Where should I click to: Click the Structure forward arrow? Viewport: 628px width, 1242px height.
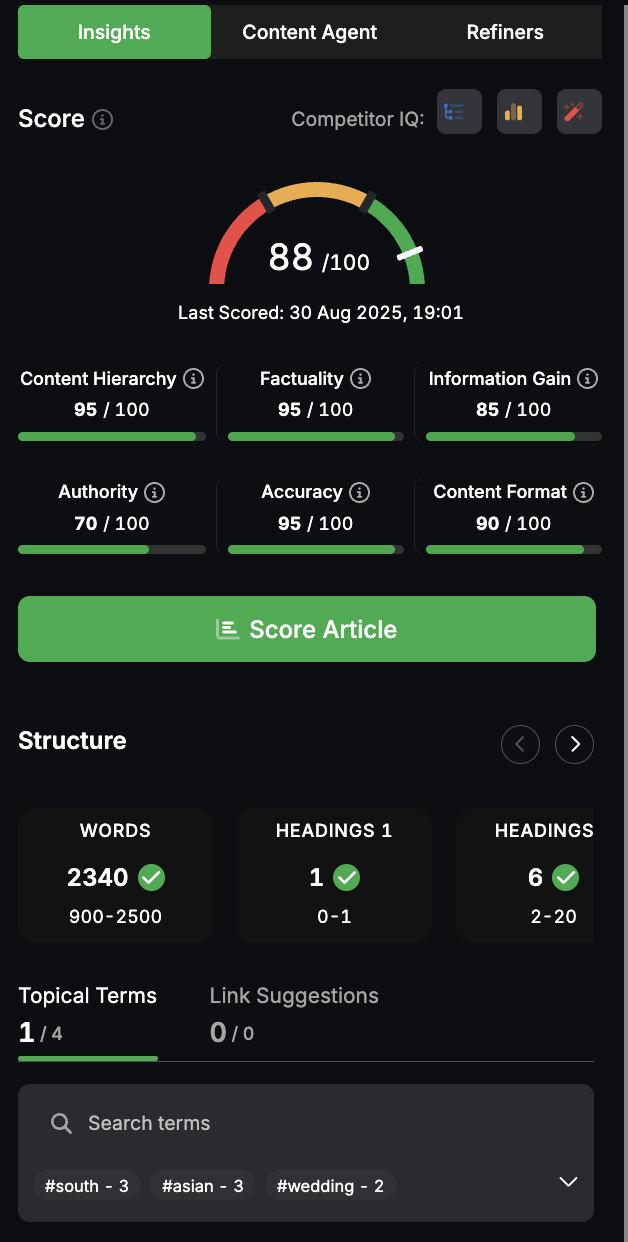[x=574, y=744]
